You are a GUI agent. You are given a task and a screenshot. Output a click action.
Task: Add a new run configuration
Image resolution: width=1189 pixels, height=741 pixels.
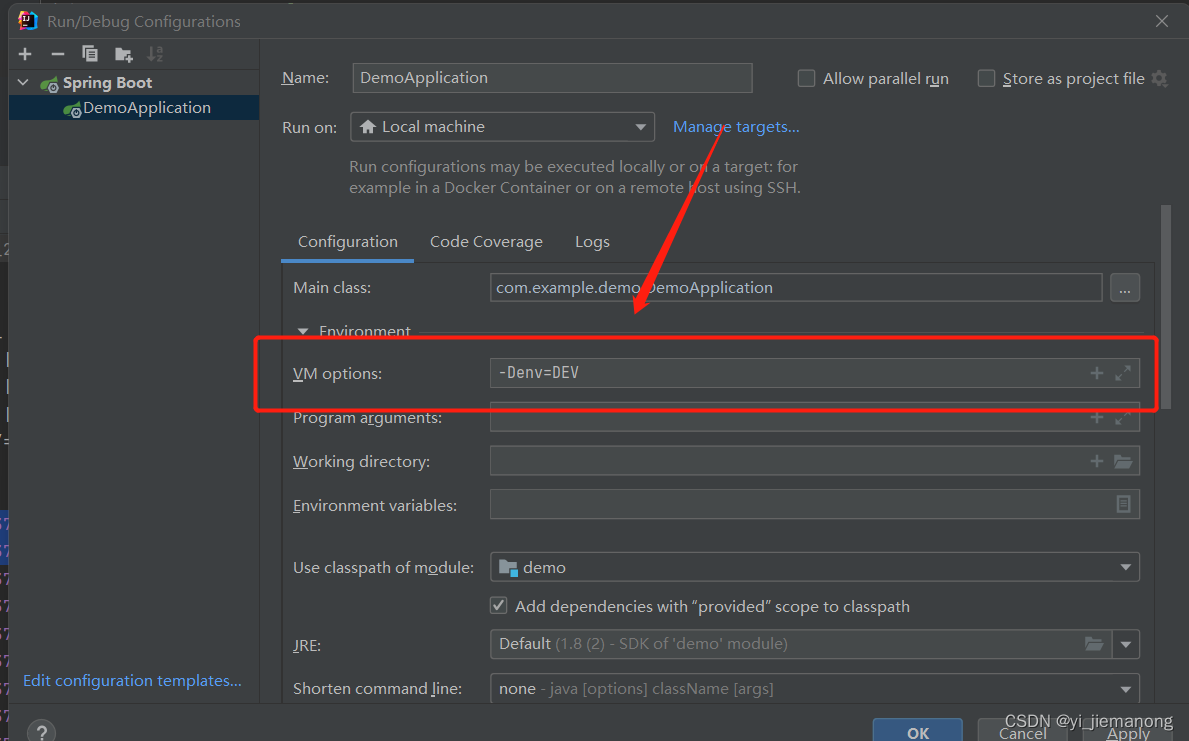[x=24, y=53]
